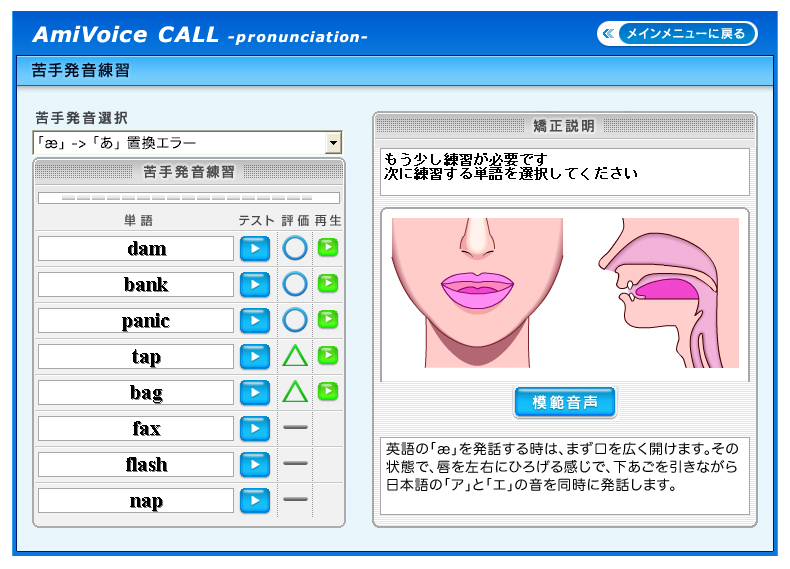Select the word fax
Screen dimensions: 790x569
(136, 429)
